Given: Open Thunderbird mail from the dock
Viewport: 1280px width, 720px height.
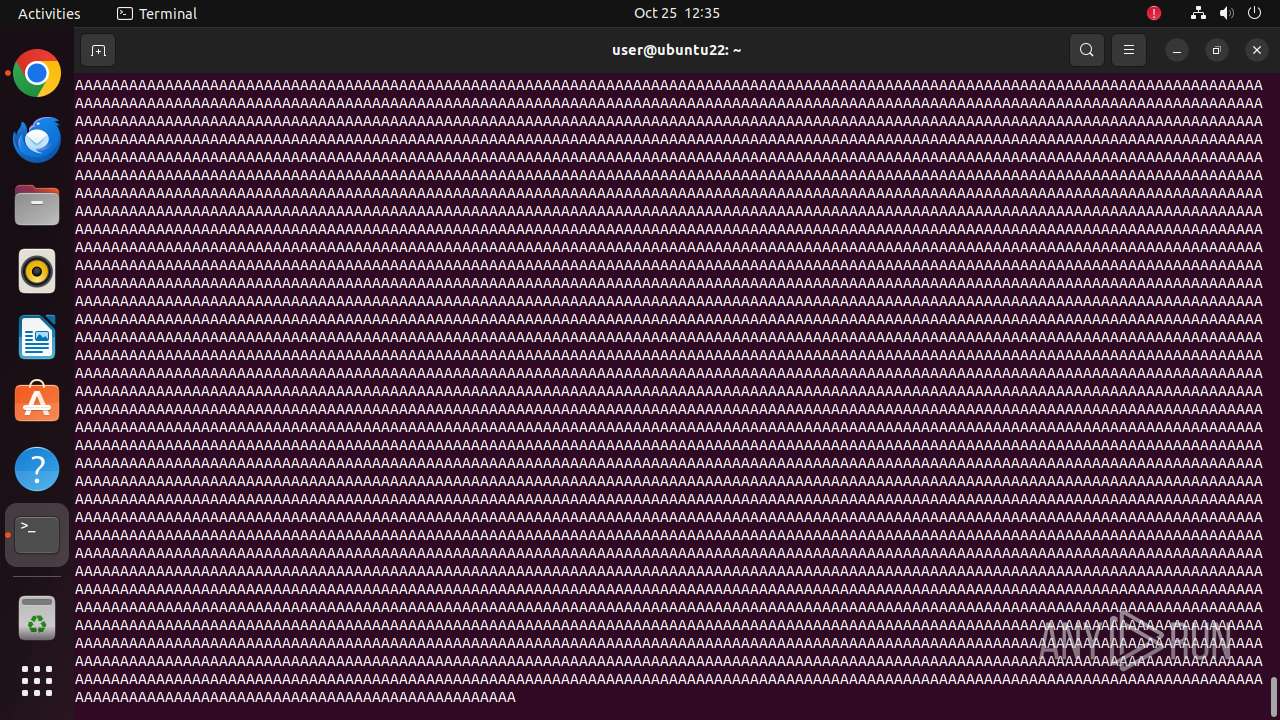Looking at the screenshot, I should point(37,139).
